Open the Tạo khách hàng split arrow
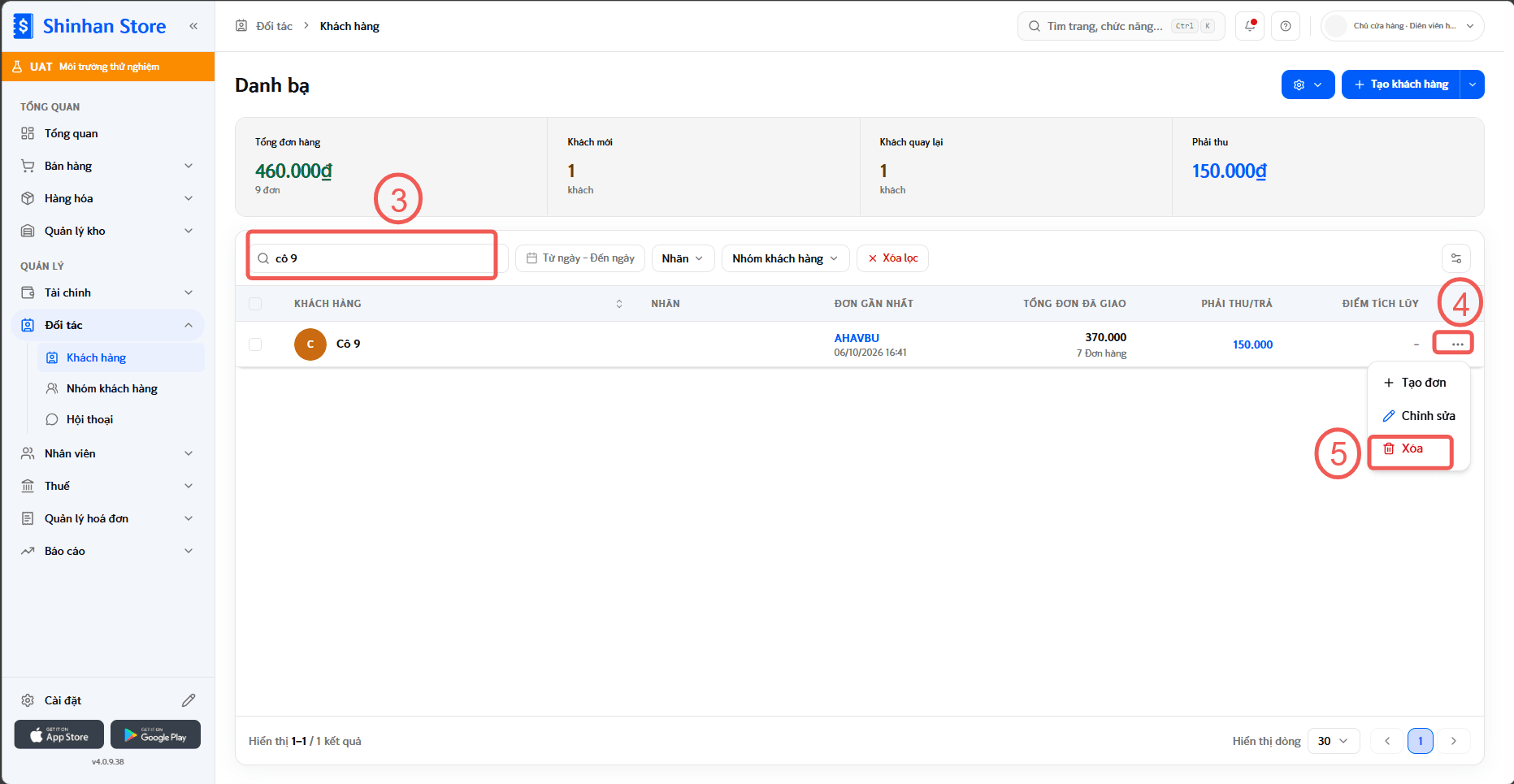 pos(1473,84)
